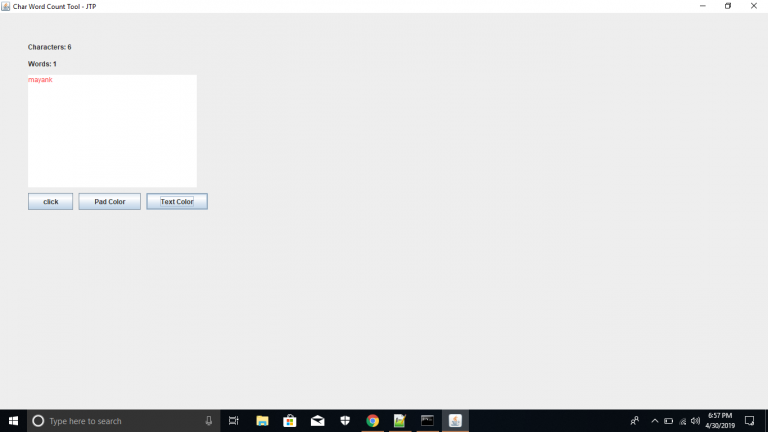The height and width of the screenshot is (432, 768).
Task: Switch to Google Chrome on the taskbar
Action: click(x=372, y=421)
